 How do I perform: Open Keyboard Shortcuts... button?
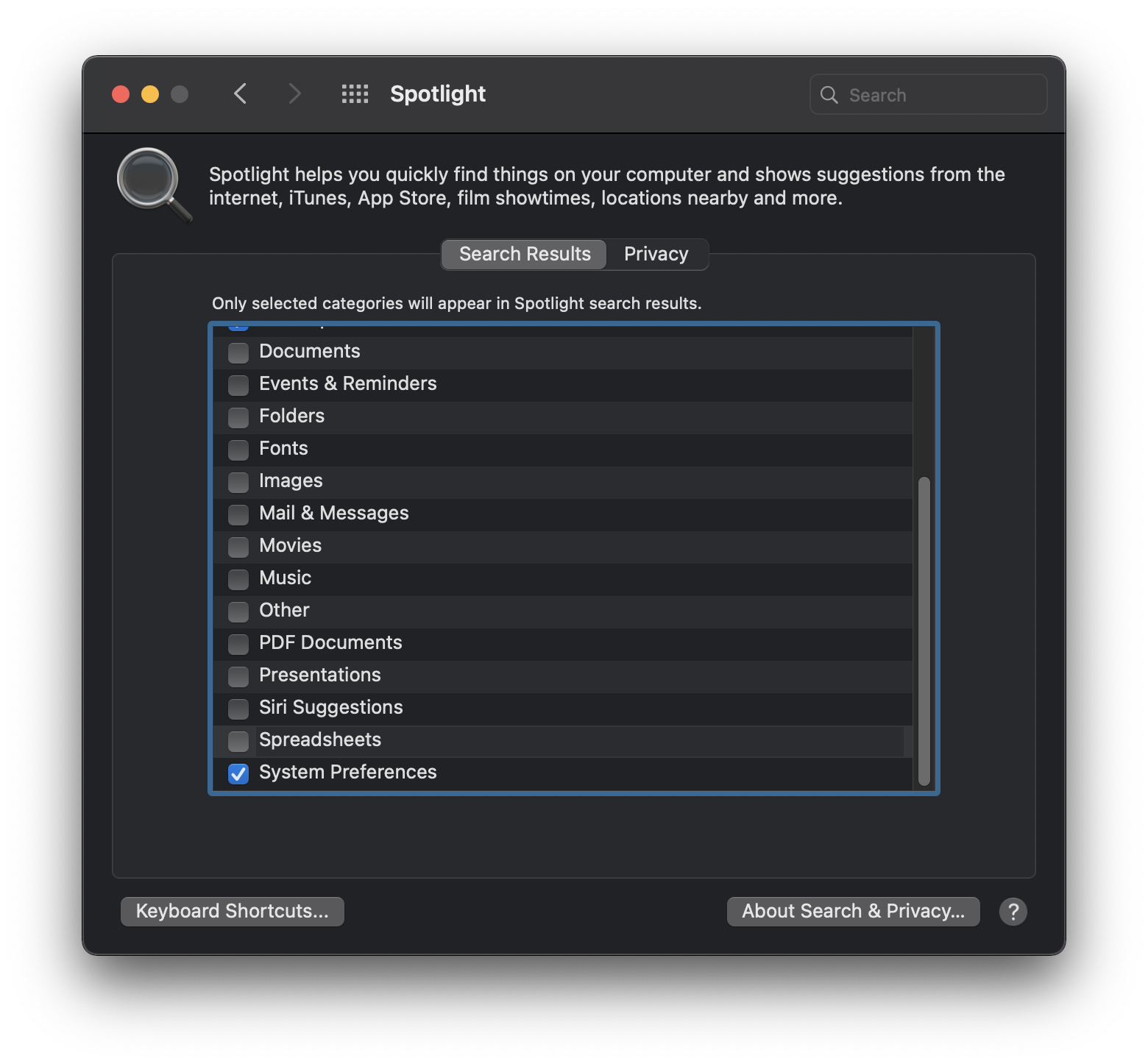pyautogui.click(x=233, y=912)
